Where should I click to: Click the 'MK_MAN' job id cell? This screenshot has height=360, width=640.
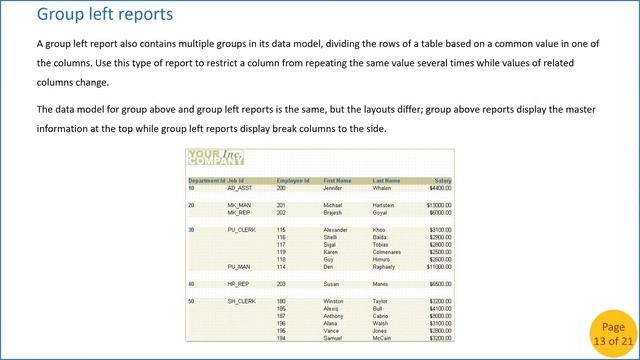239,205
